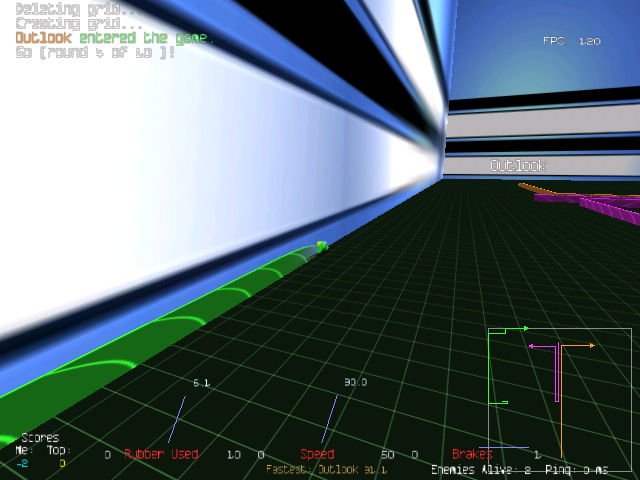The width and height of the screenshot is (640, 480).
Task: Click the Rubber Used label
Action: 161,455
